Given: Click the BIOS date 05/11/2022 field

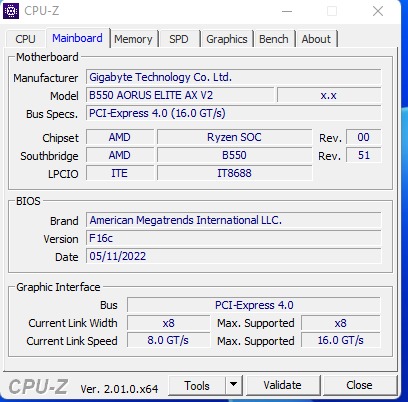Looking at the screenshot, I should click(x=233, y=256).
